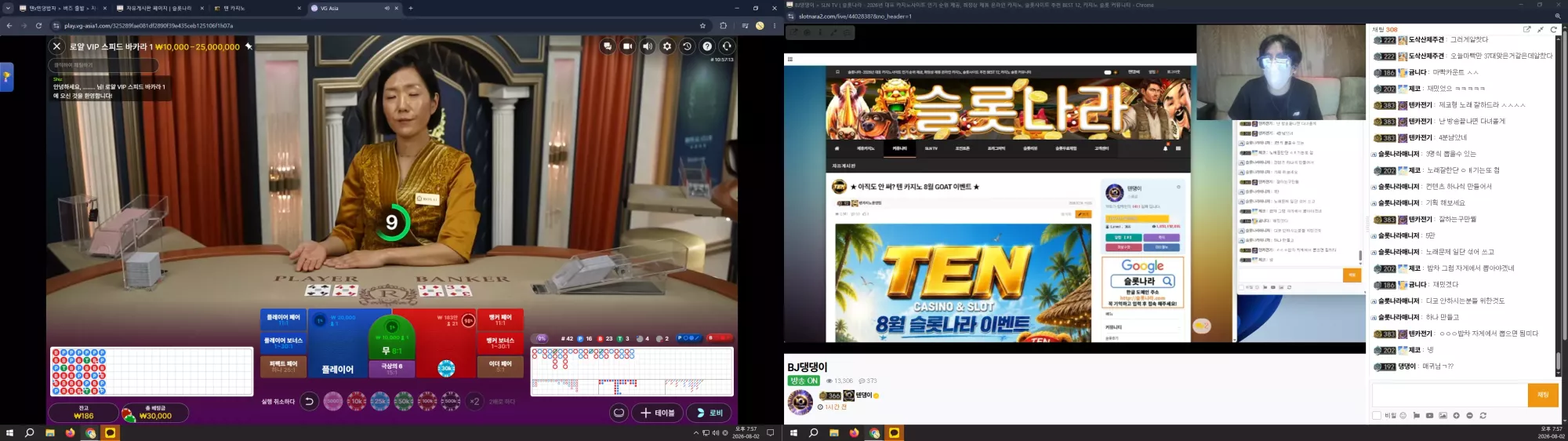Screen dimensions: 1568x441
Task: Click the 0% statistics pill above roadmap
Action: point(541,338)
